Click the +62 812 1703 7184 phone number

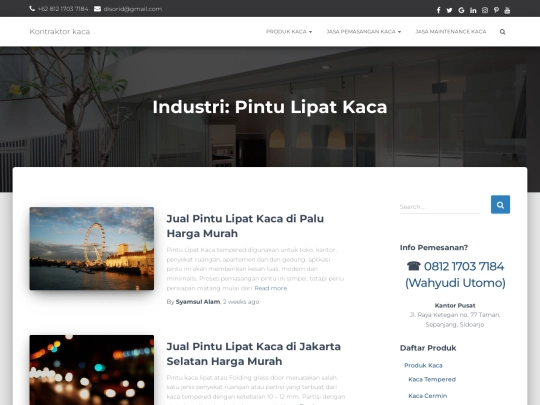(63, 9)
